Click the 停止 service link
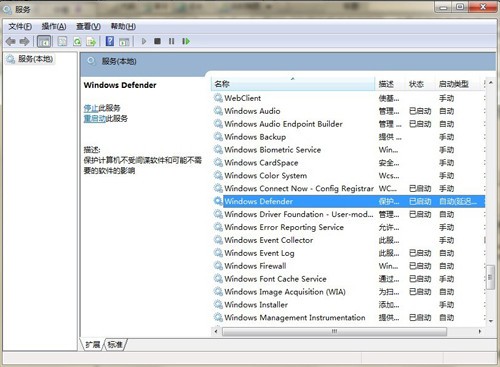 91,108
